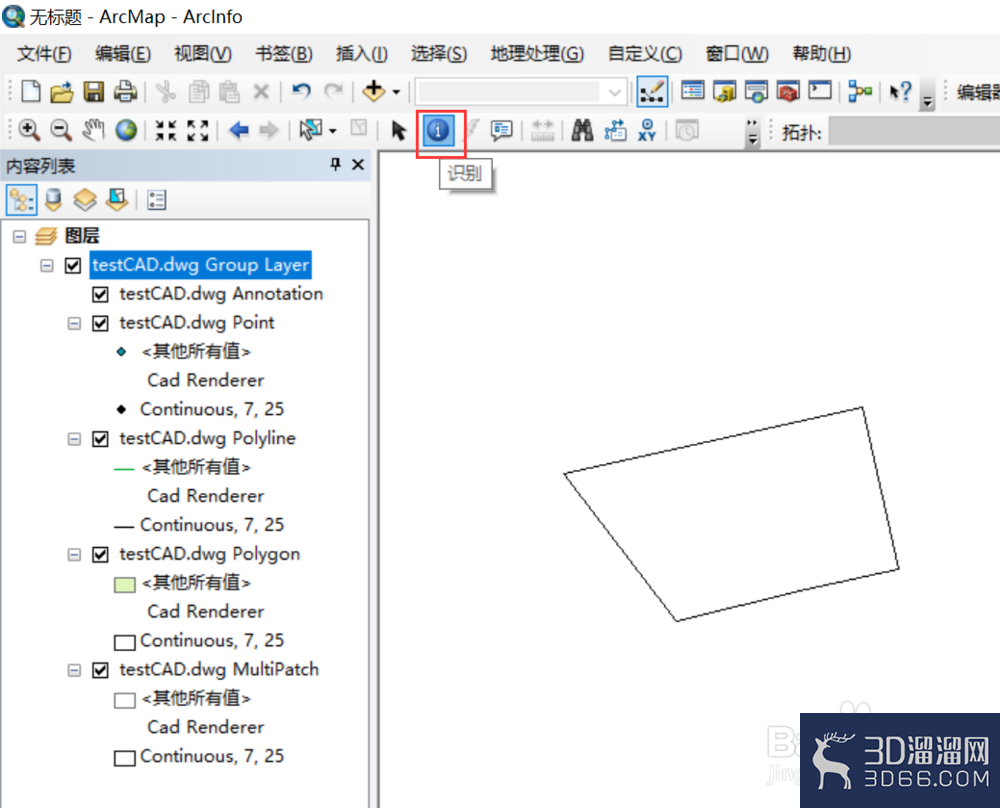The height and width of the screenshot is (808, 1000).
Task: Open the 文件 menu
Action: tap(42, 53)
